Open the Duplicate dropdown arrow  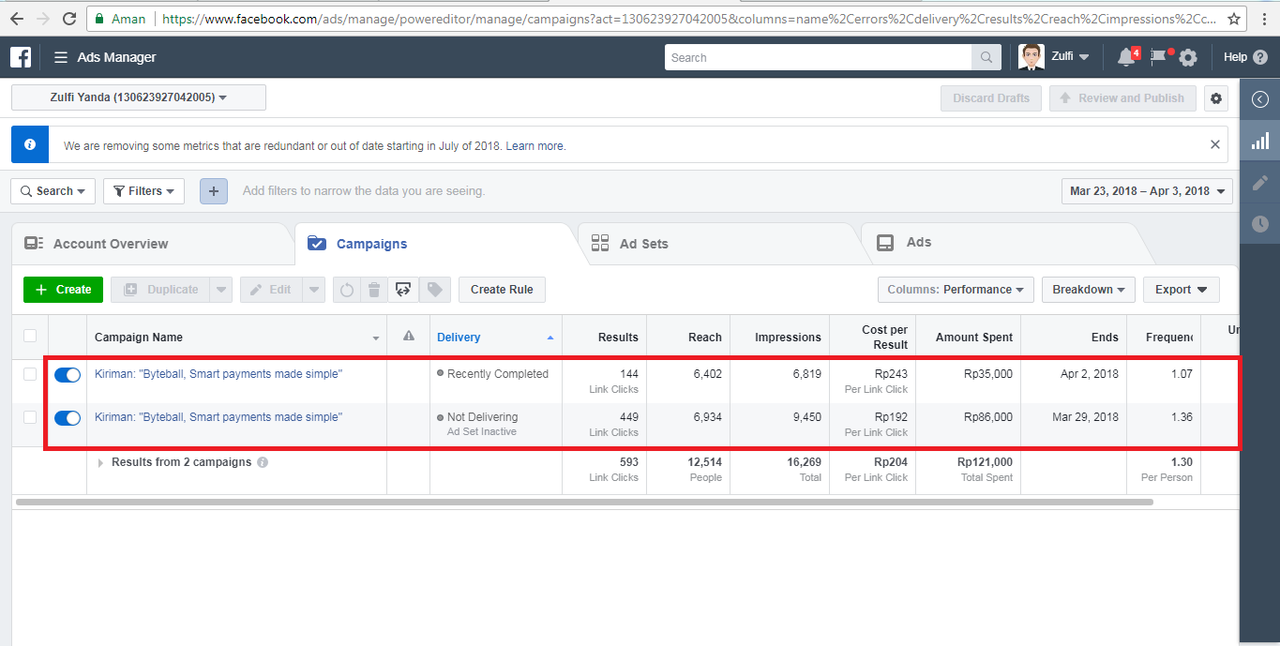[222, 290]
